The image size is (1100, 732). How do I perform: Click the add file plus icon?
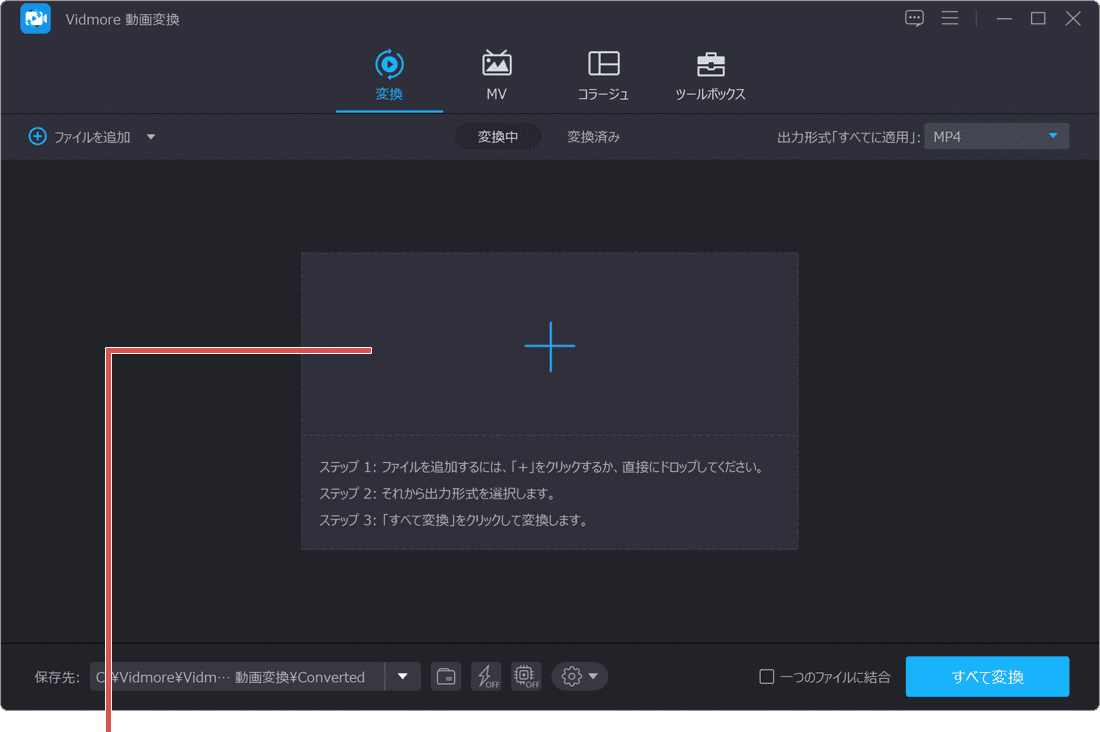pos(550,347)
